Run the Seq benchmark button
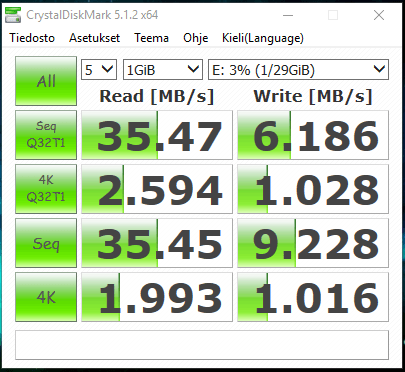 pyautogui.click(x=46, y=243)
